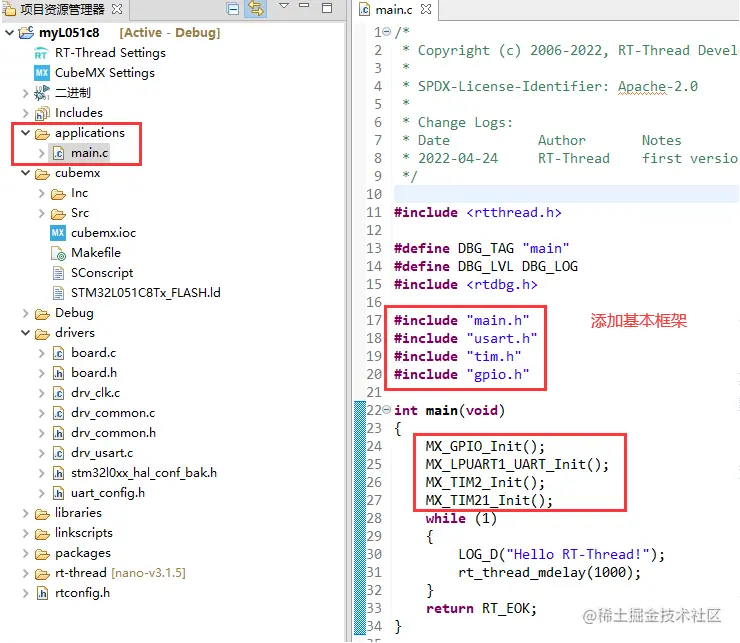740x643 pixels.
Task: Expand main.c in the tree
Action: coord(42,153)
